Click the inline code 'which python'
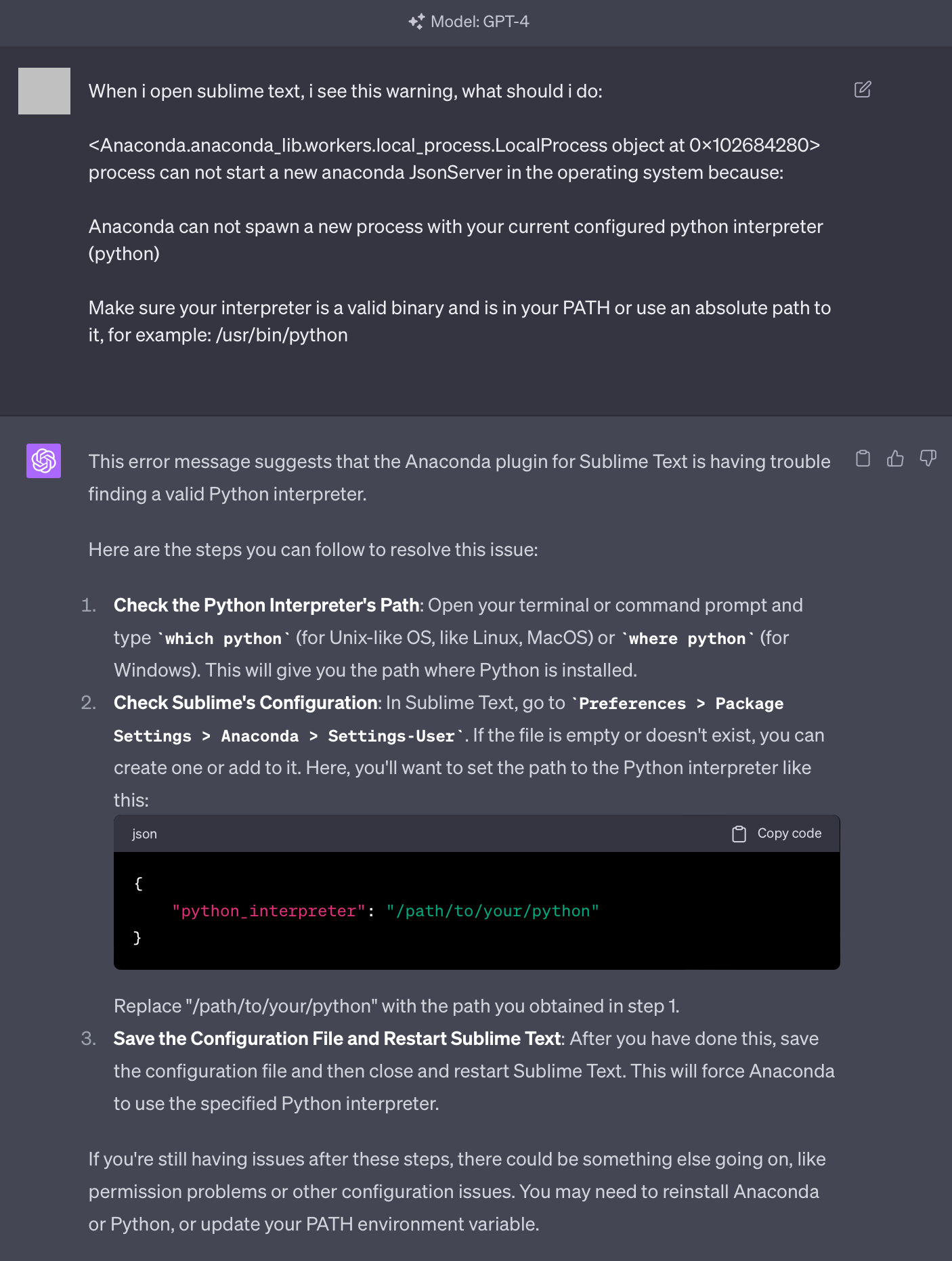The width and height of the screenshot is (952, 1261). tap(223, 639)
